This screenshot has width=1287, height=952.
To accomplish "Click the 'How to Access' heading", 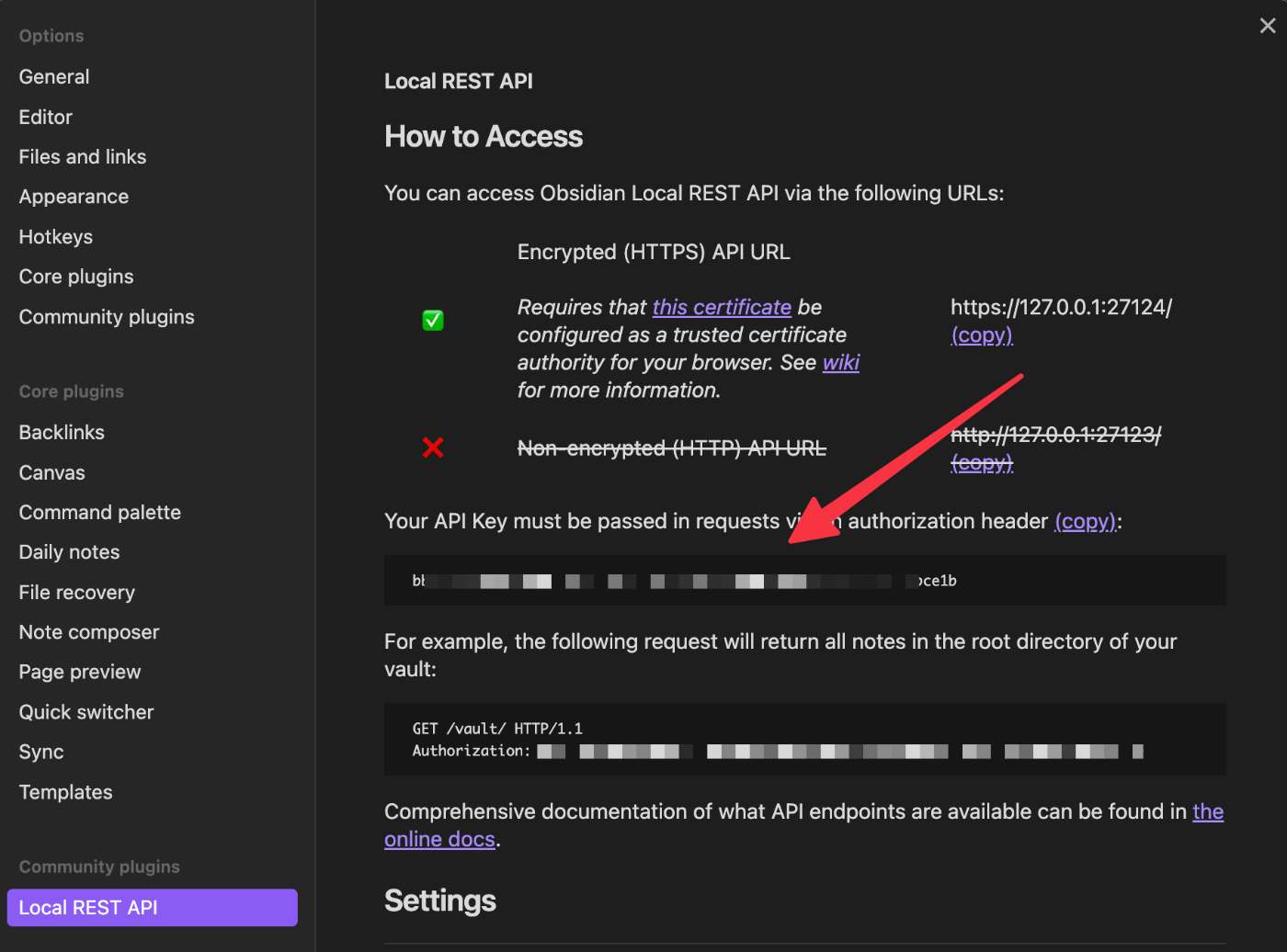I will (x=484, y=137).
